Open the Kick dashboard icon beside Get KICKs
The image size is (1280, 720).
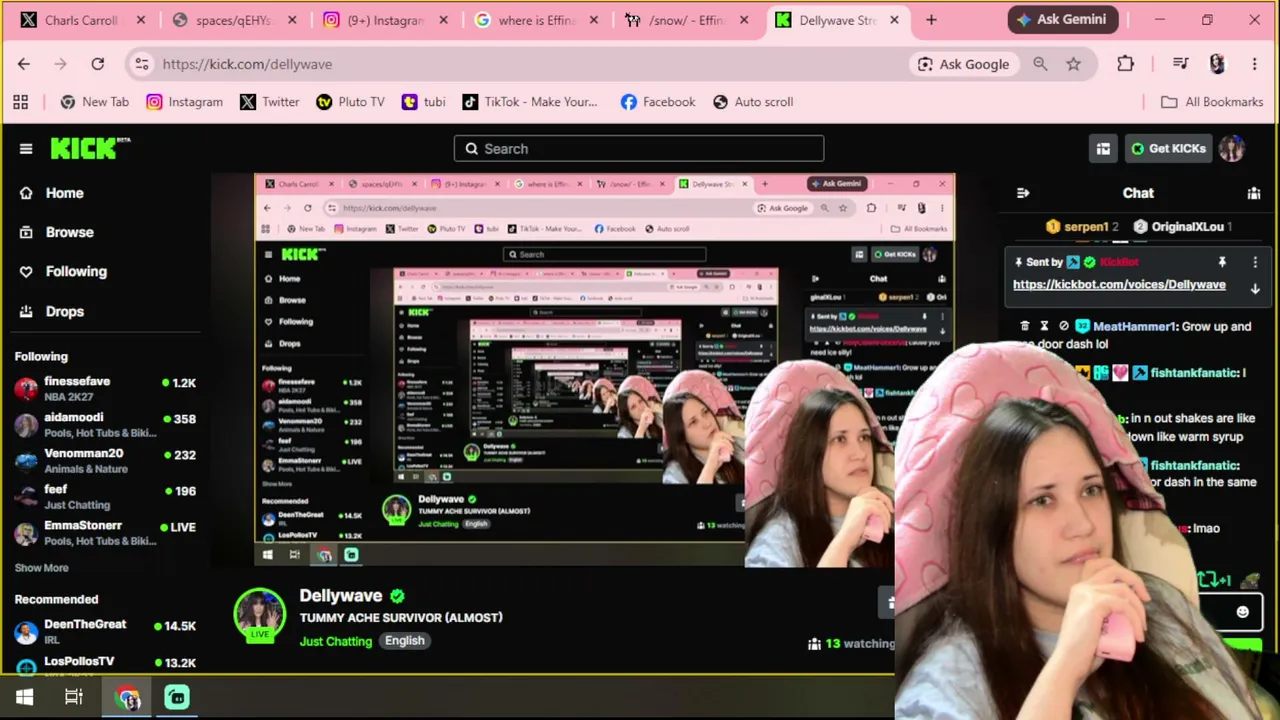click(1103, 149)
